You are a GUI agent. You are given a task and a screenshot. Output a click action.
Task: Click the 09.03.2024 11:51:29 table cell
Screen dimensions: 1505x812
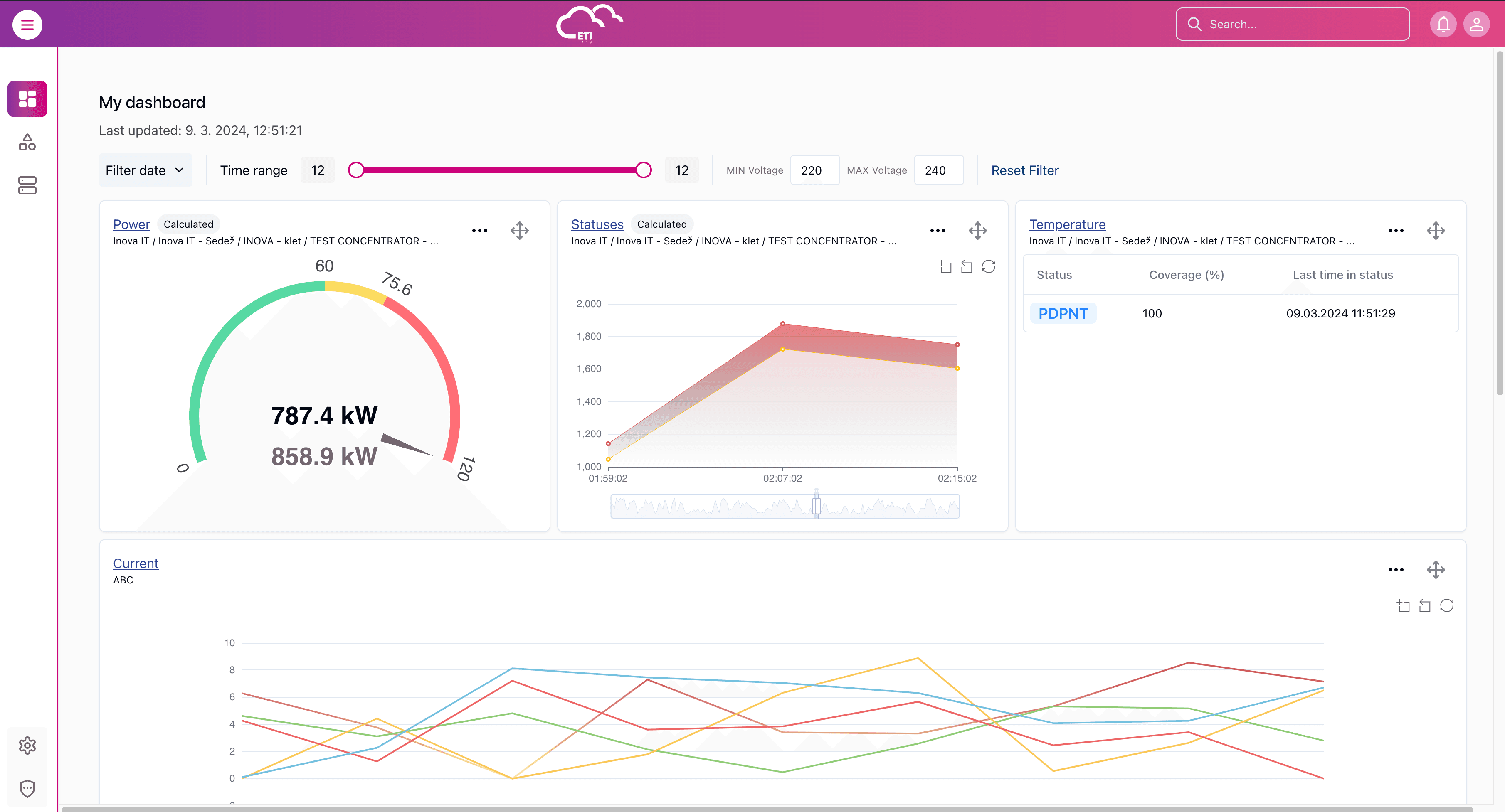click(1340, 313)
